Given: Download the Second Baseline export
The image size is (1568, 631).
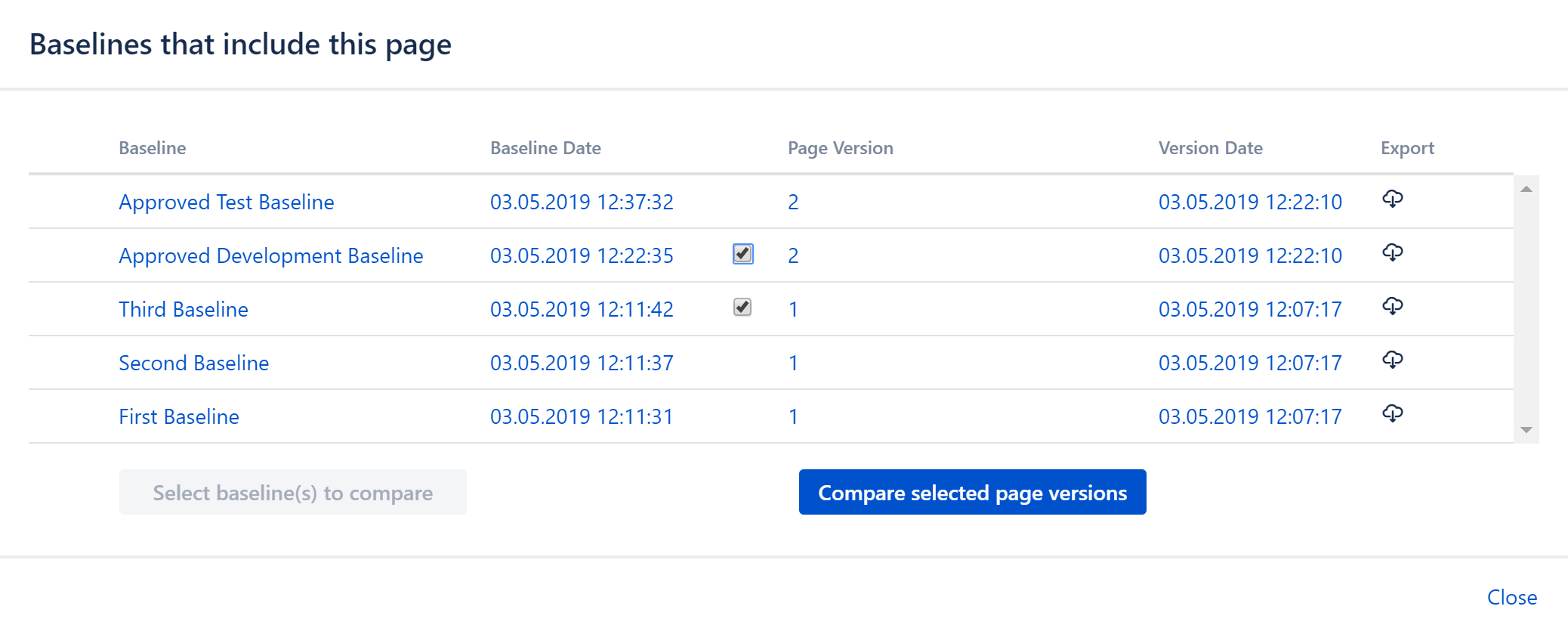Looking at the screenshot, I should coord(1392,360).
